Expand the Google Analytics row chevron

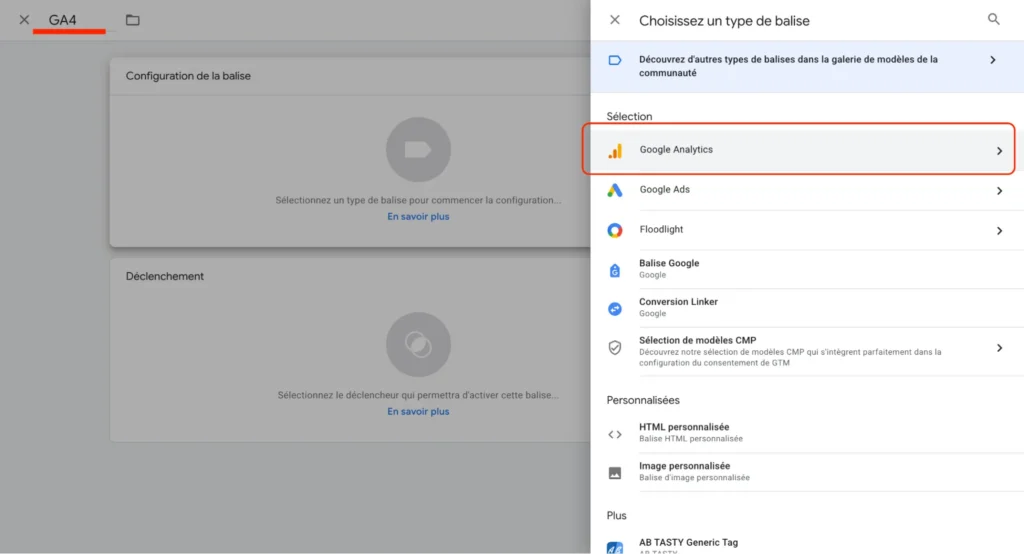[x=999, y=151]
